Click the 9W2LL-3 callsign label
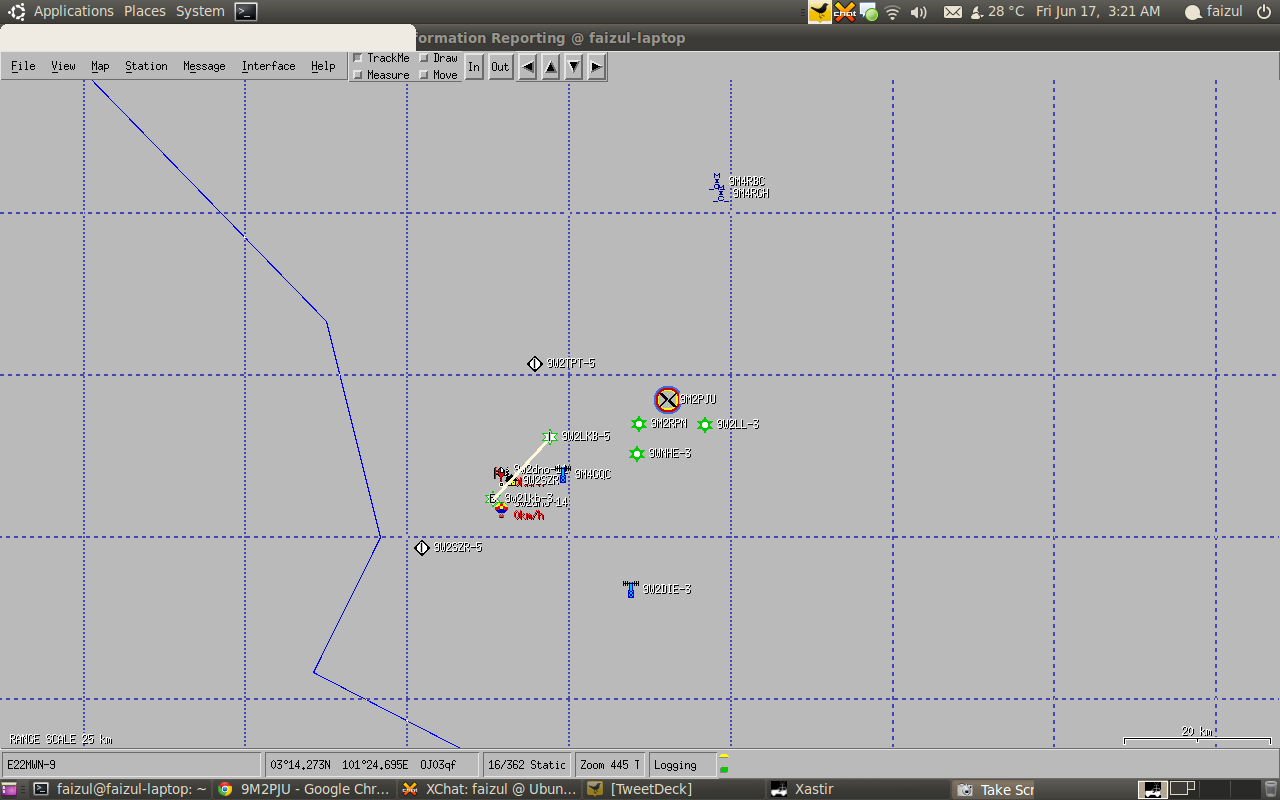This screenshot has height=800, width=1280. click(738, 425)
